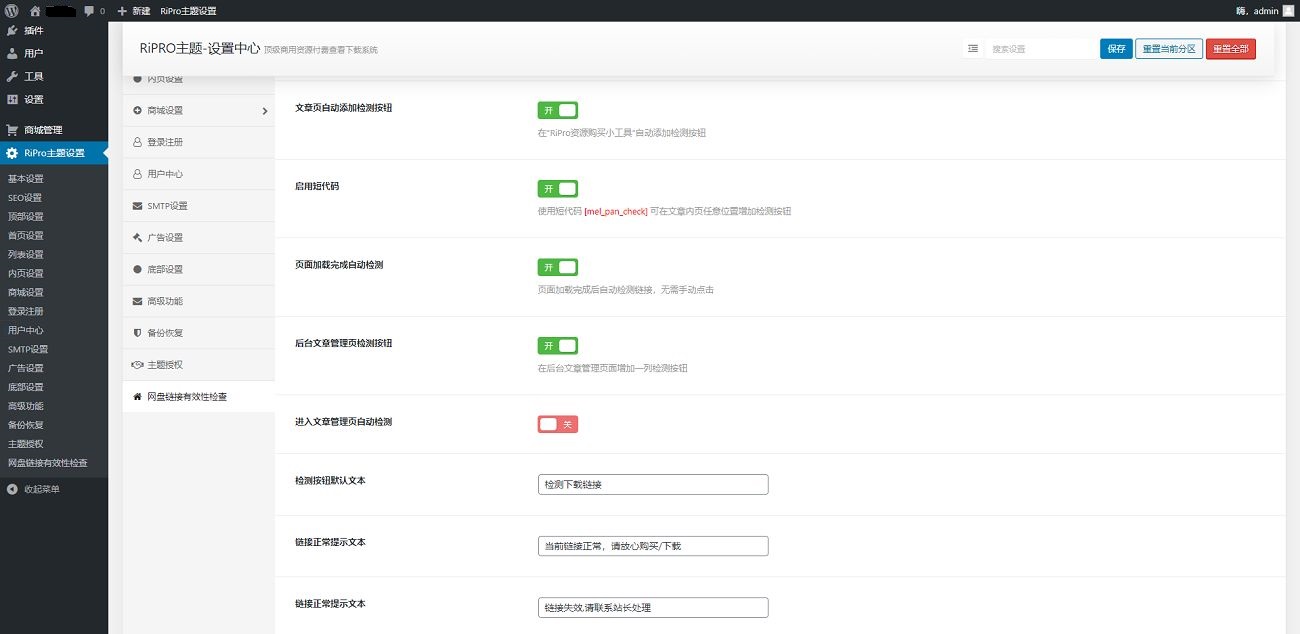Image resolution: width=1300 pixels, height=634 pixels.
Task: Toggle off 启用短代码 switch
Action: click(558, 189)
